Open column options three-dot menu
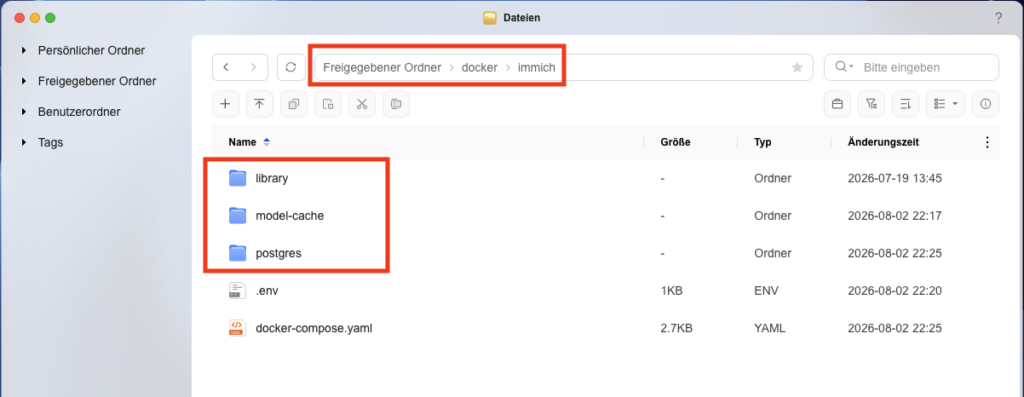Viewport: 1024px width, 397px height. 987,142
